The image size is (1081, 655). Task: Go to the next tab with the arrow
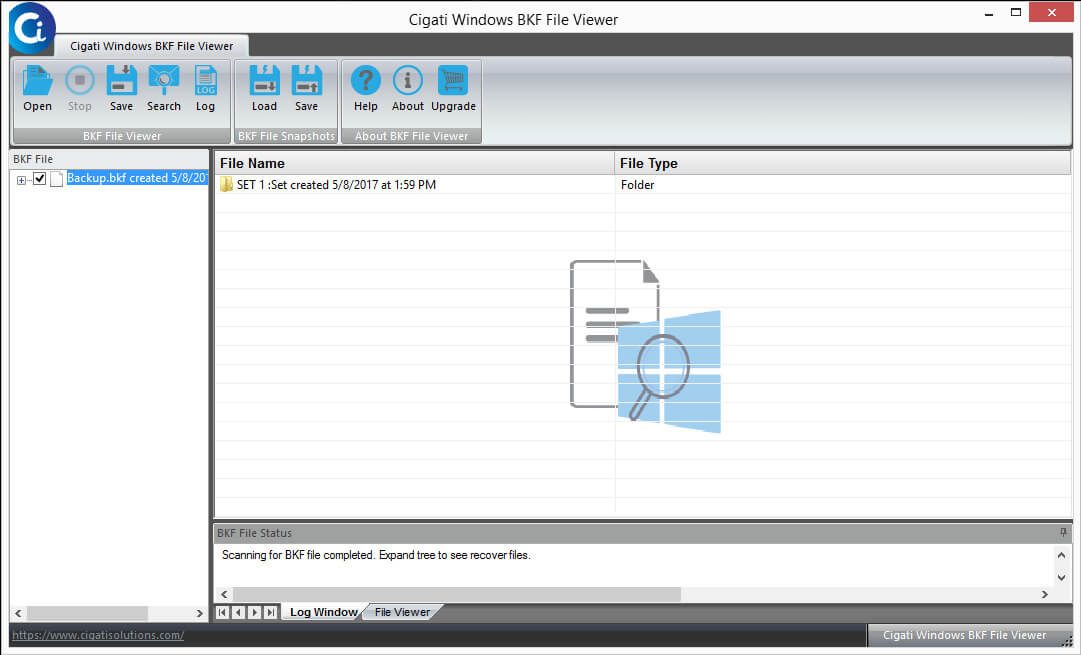[x=254, y=612]
